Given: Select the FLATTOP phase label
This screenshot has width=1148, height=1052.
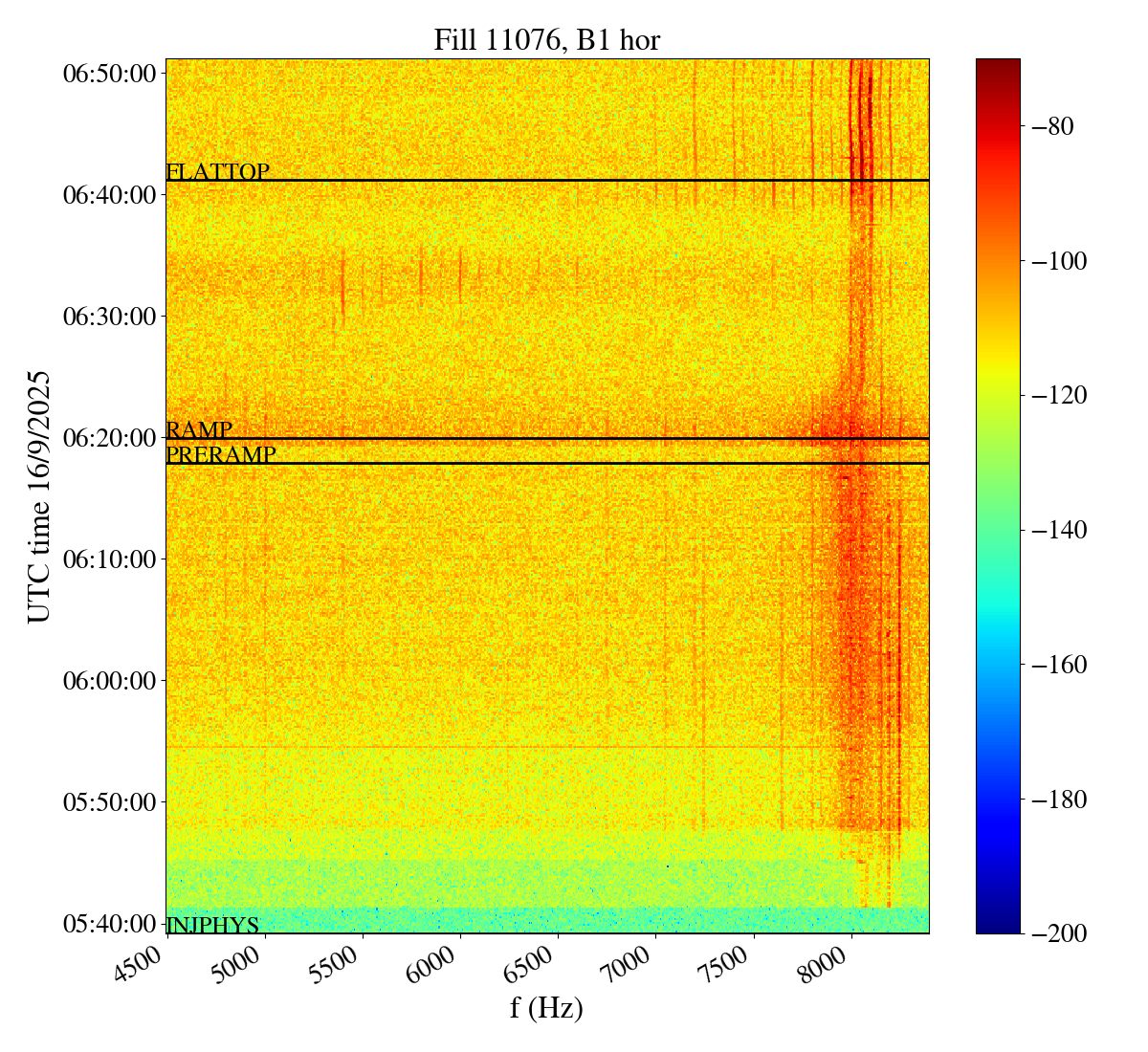Looking at the screenshot, I should point(217,172).
